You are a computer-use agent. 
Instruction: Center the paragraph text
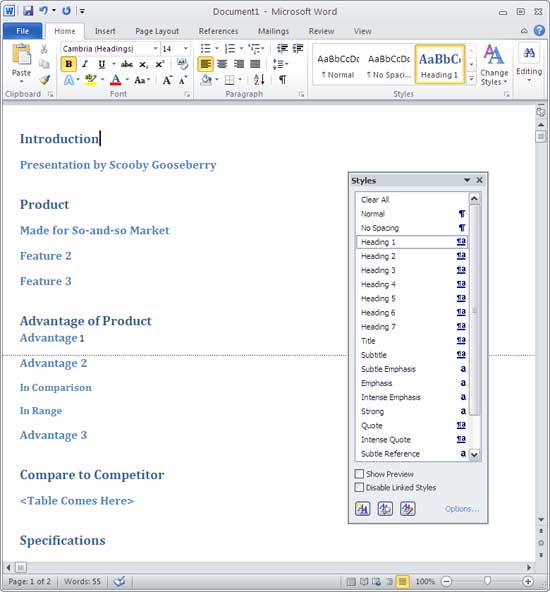point(222,64)
